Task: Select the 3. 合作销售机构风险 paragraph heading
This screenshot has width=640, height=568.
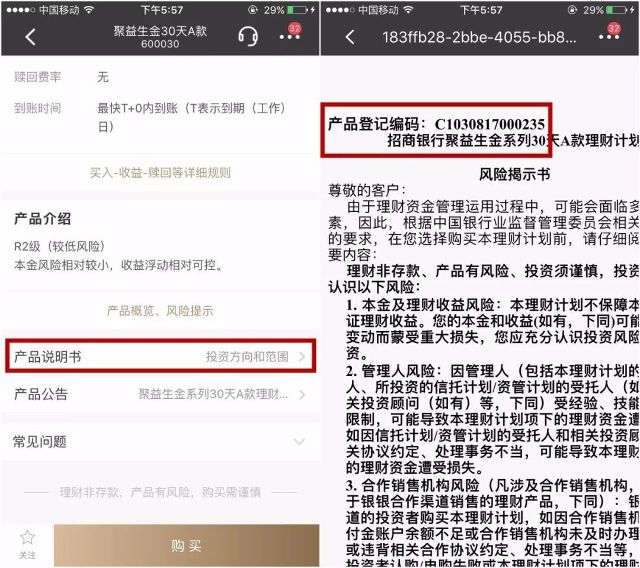Action: pyautogui.click(x=413, y=486)
